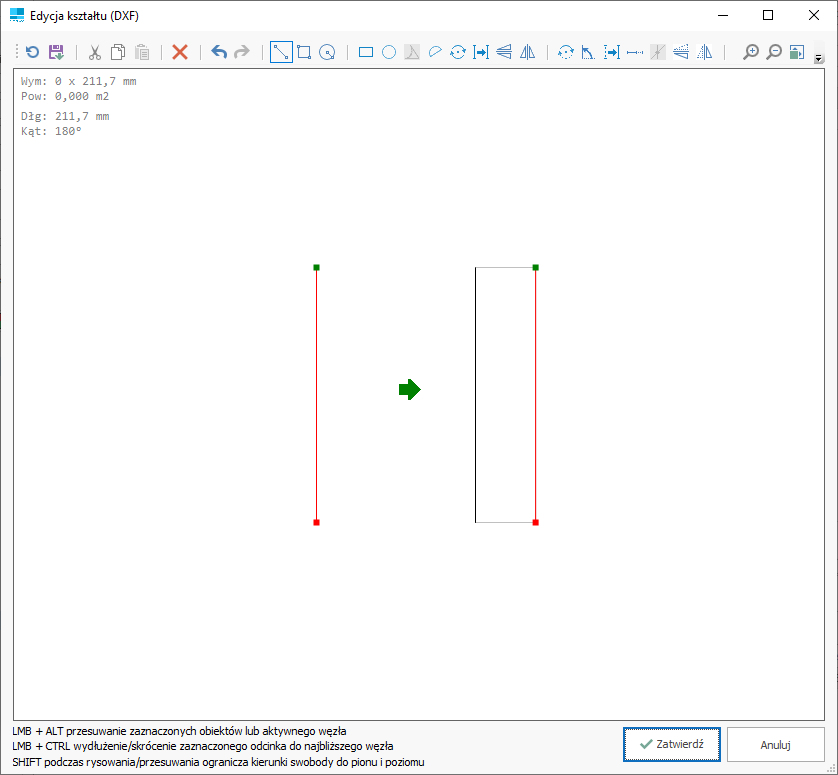Choose the circle shape tool
This screenshot has height=775, width=838.
(x=389, y=52)
